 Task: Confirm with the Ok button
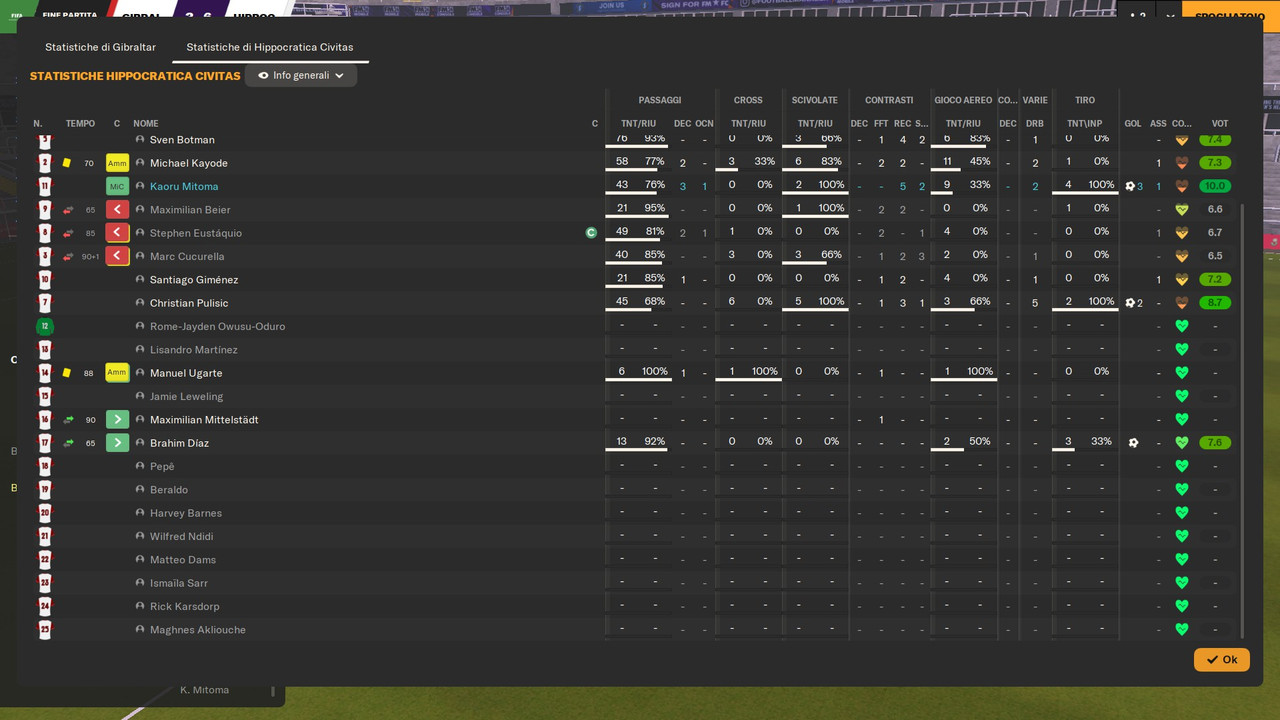coord(1221,660)
